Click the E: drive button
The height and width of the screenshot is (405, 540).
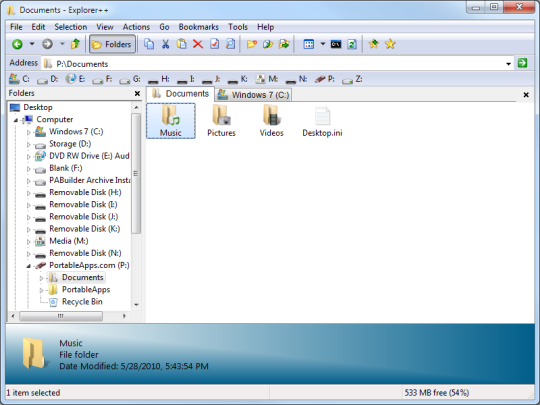[x=75, y=79]
